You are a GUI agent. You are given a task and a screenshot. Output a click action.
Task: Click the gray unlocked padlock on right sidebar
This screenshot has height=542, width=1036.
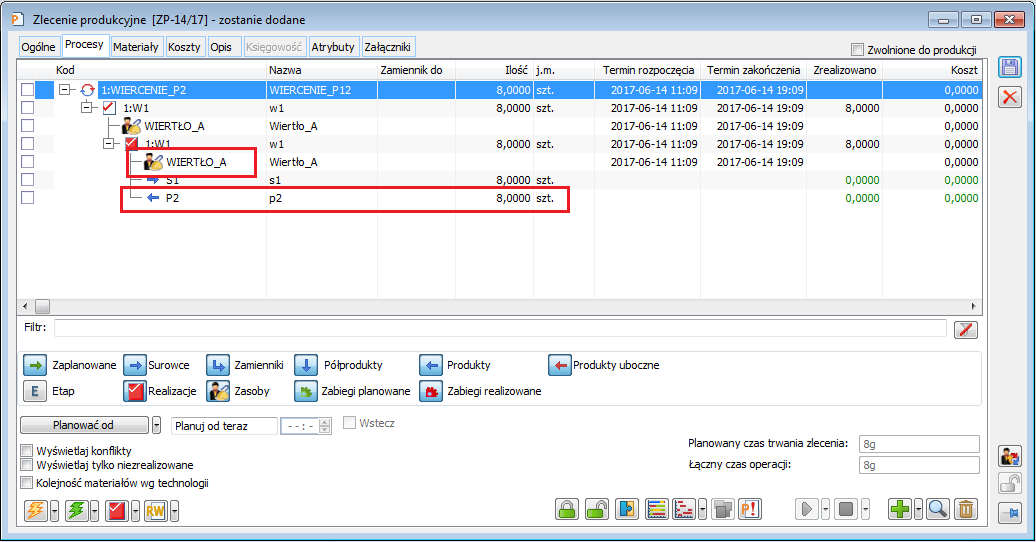coord(1010,484)
